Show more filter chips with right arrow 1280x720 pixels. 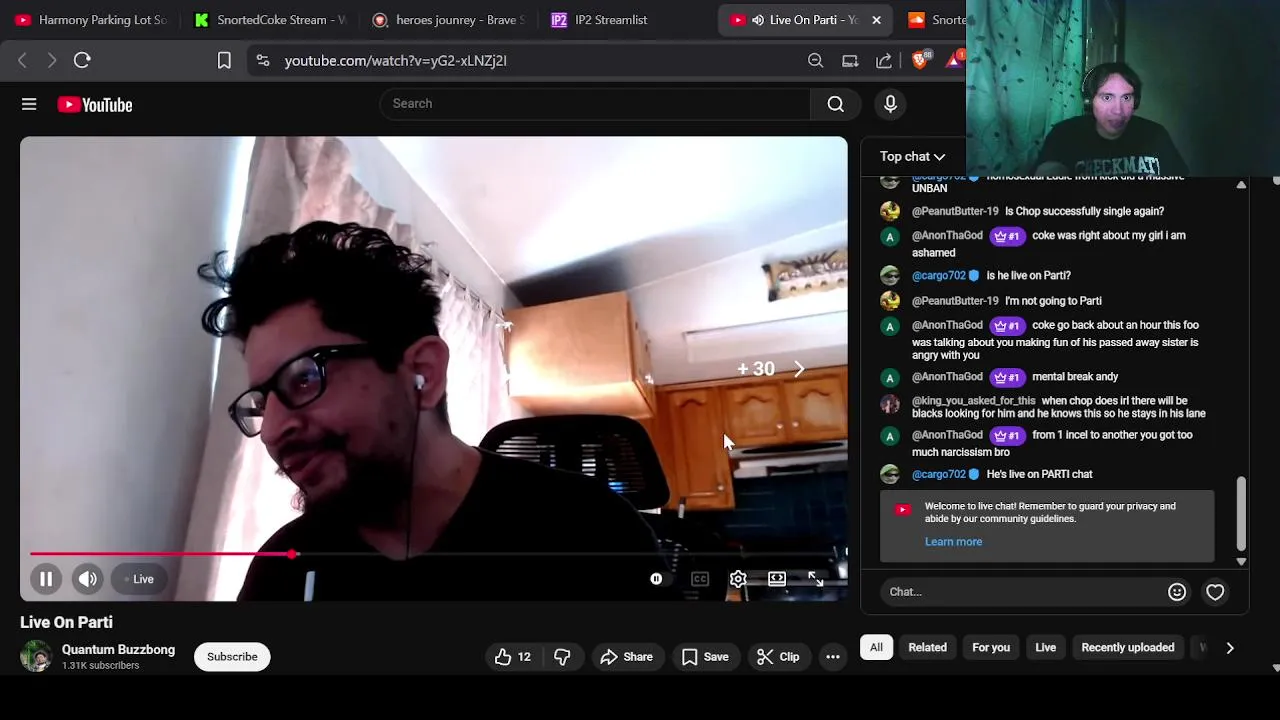coord(1230,648)
